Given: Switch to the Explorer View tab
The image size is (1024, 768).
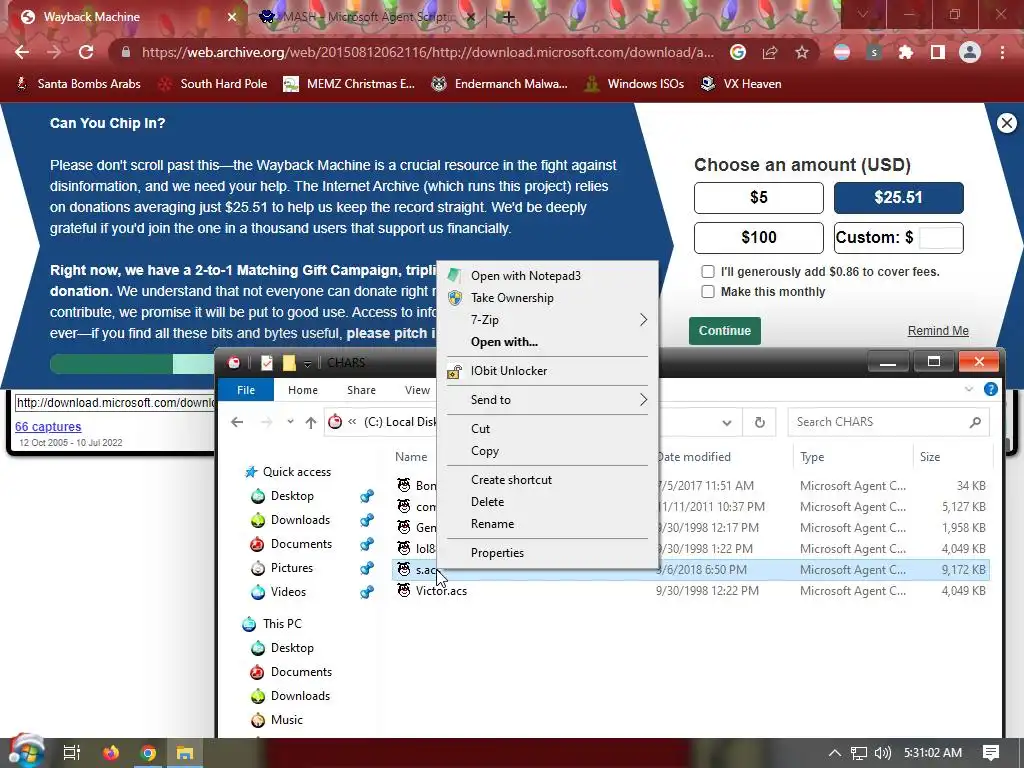Looking at the screenshot, I should [417, 390].
